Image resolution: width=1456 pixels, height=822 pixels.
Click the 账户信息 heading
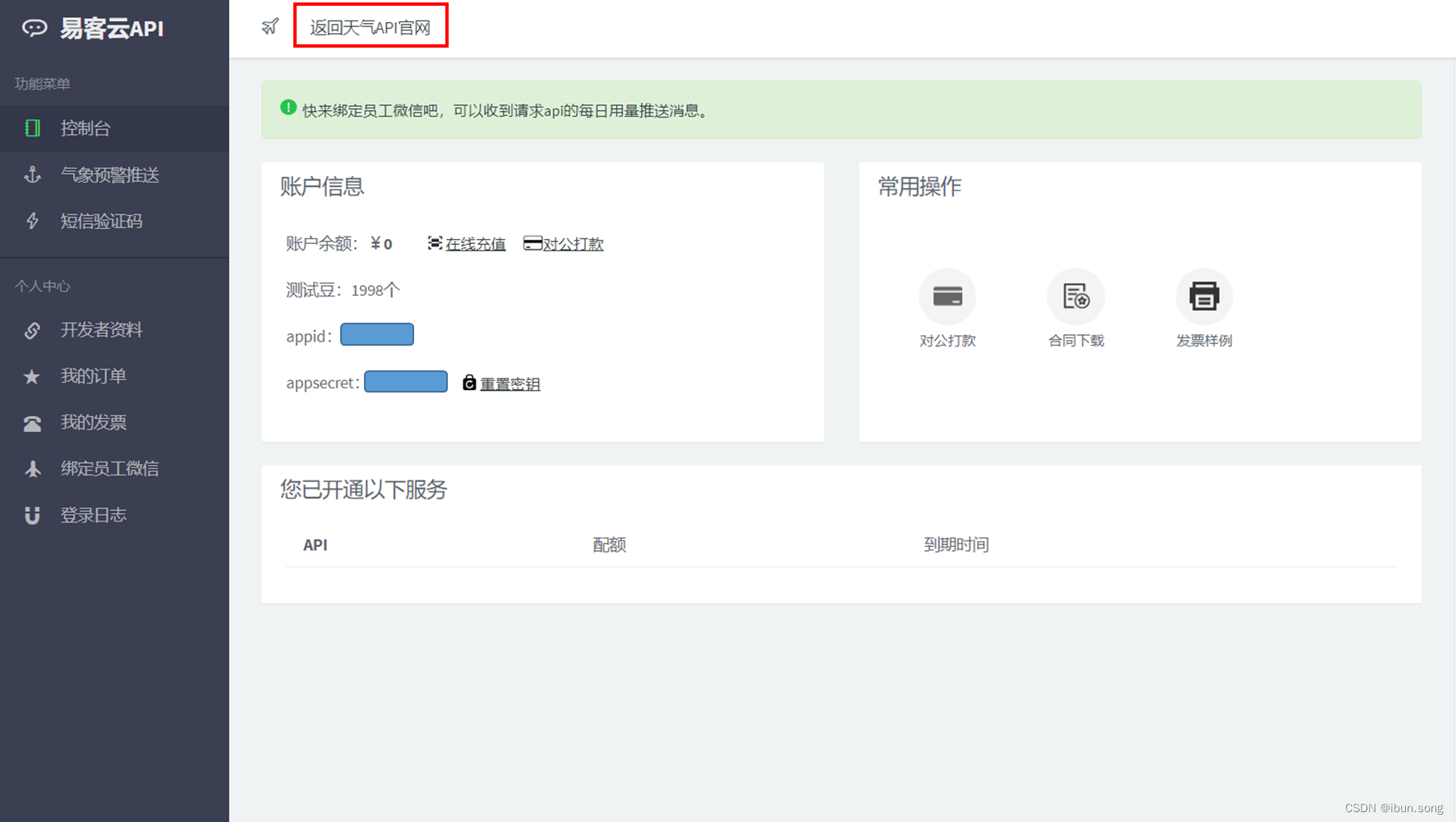322,186
